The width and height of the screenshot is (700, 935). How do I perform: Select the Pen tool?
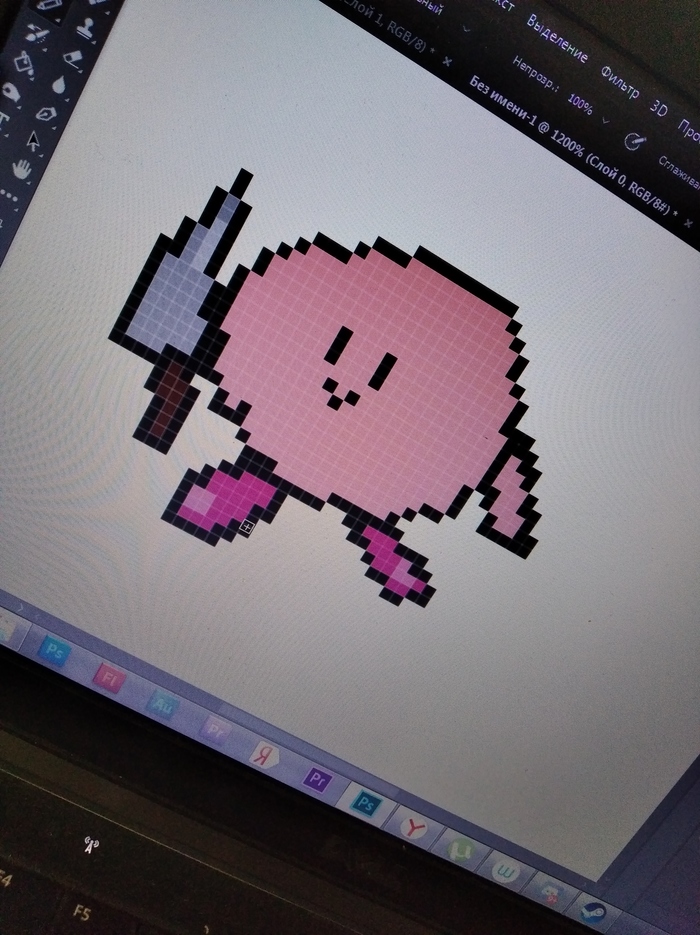click(x=45, y=113)
